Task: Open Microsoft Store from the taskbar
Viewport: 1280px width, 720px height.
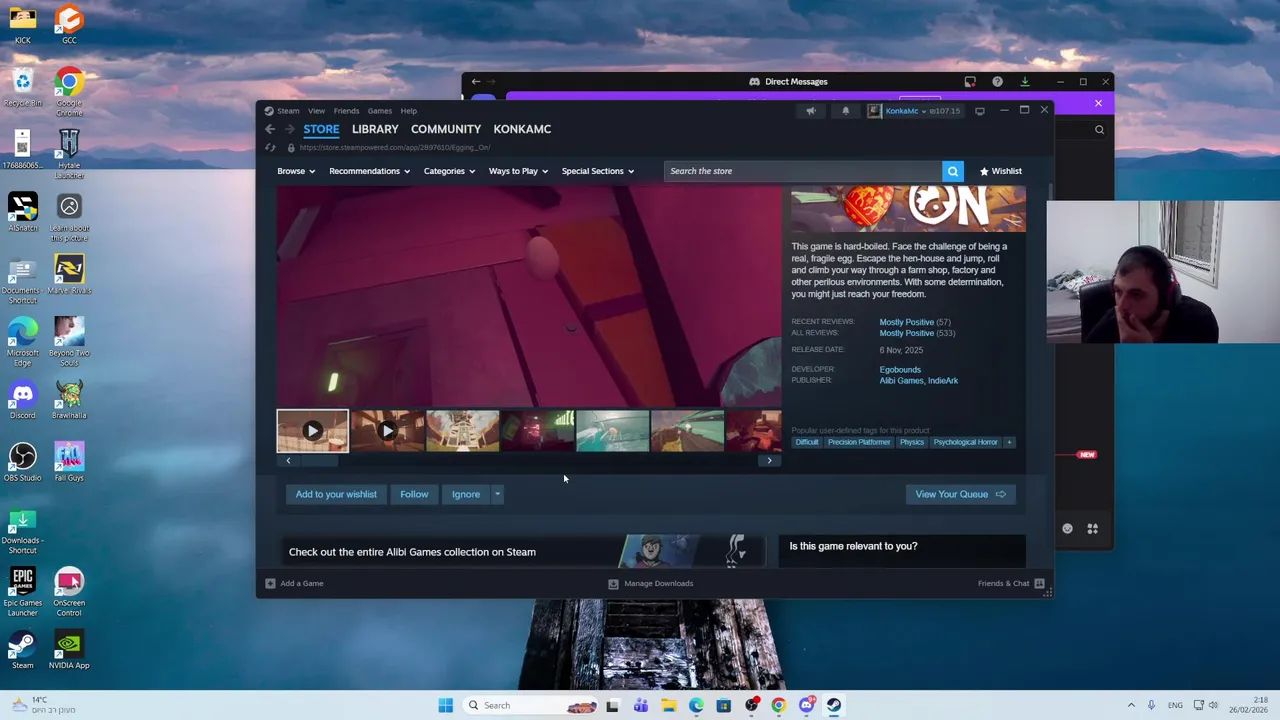Action: (723, 705)
